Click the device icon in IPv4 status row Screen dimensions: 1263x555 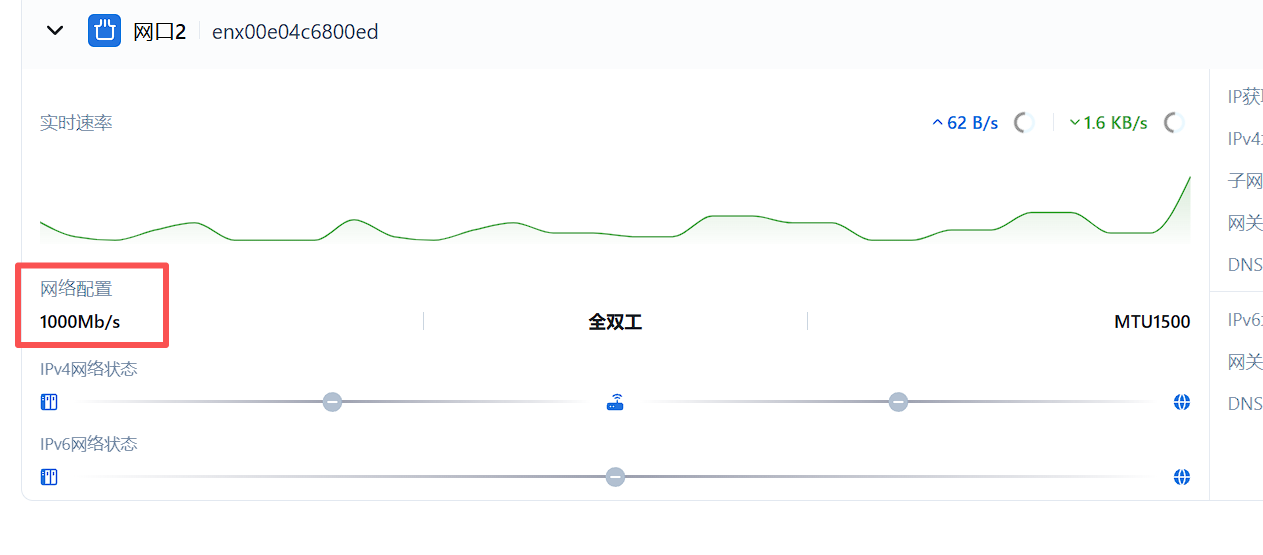coord(49,402)
